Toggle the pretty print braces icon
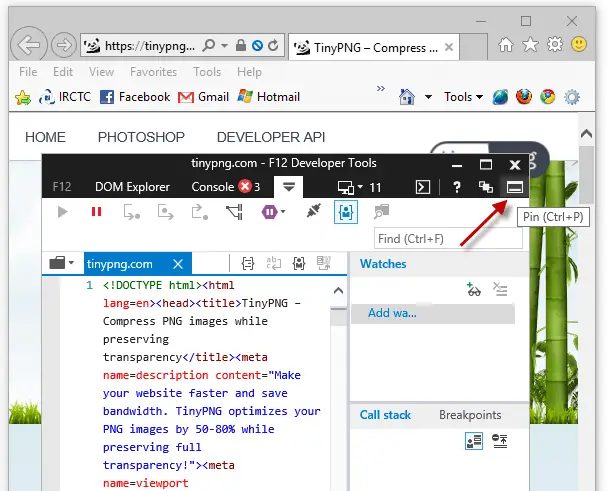Image resolution: width=607 pixels, height=491 pixels. click(247, 263)
